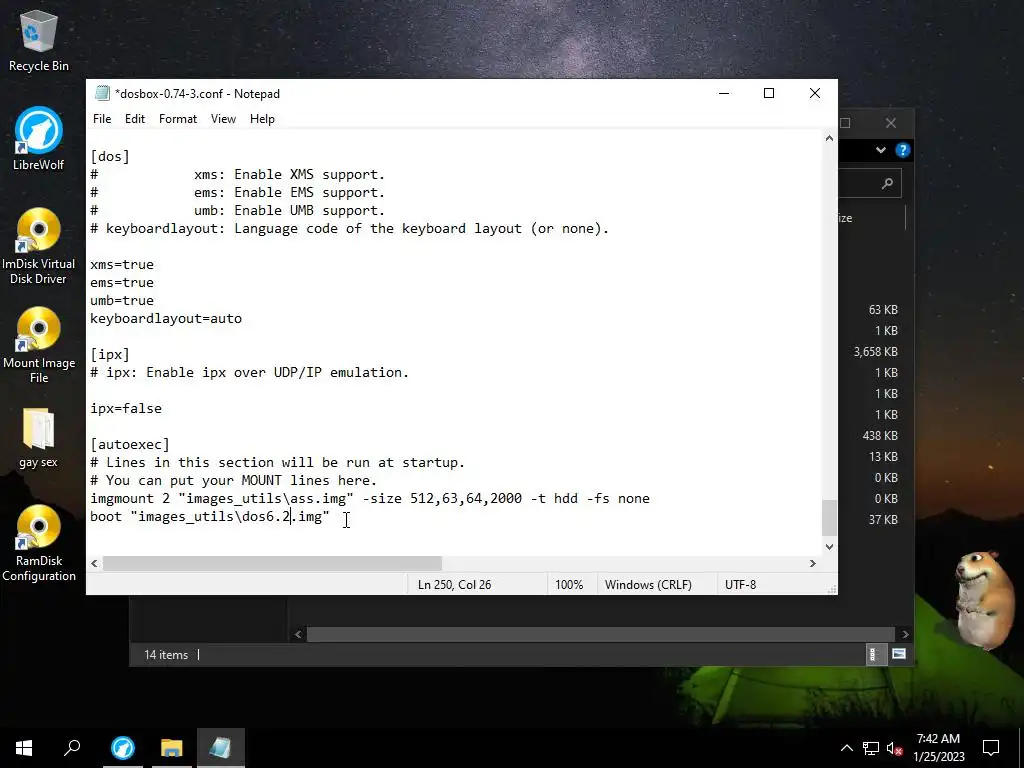Screen dimensions: 1024x768
Task: Click the [dos] section header line
Action: pyautogui.click(x=110, y=156)
